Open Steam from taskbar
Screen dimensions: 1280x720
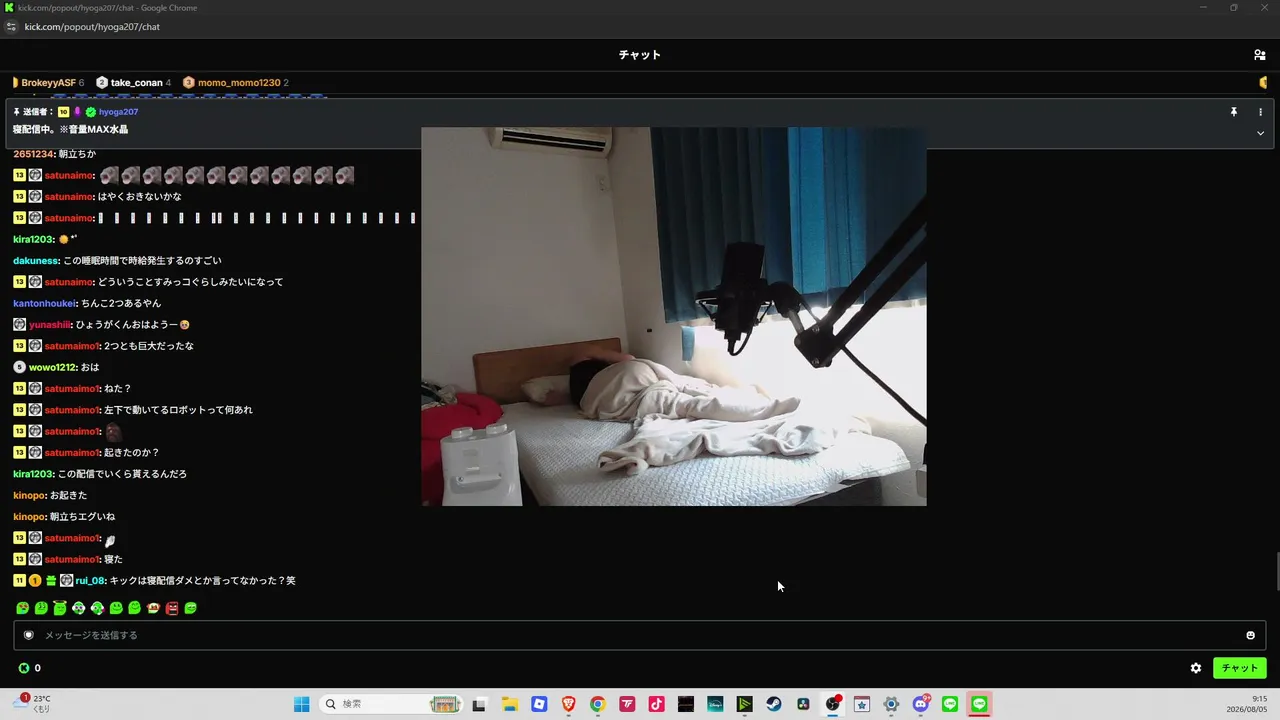[x=774, y=704]
